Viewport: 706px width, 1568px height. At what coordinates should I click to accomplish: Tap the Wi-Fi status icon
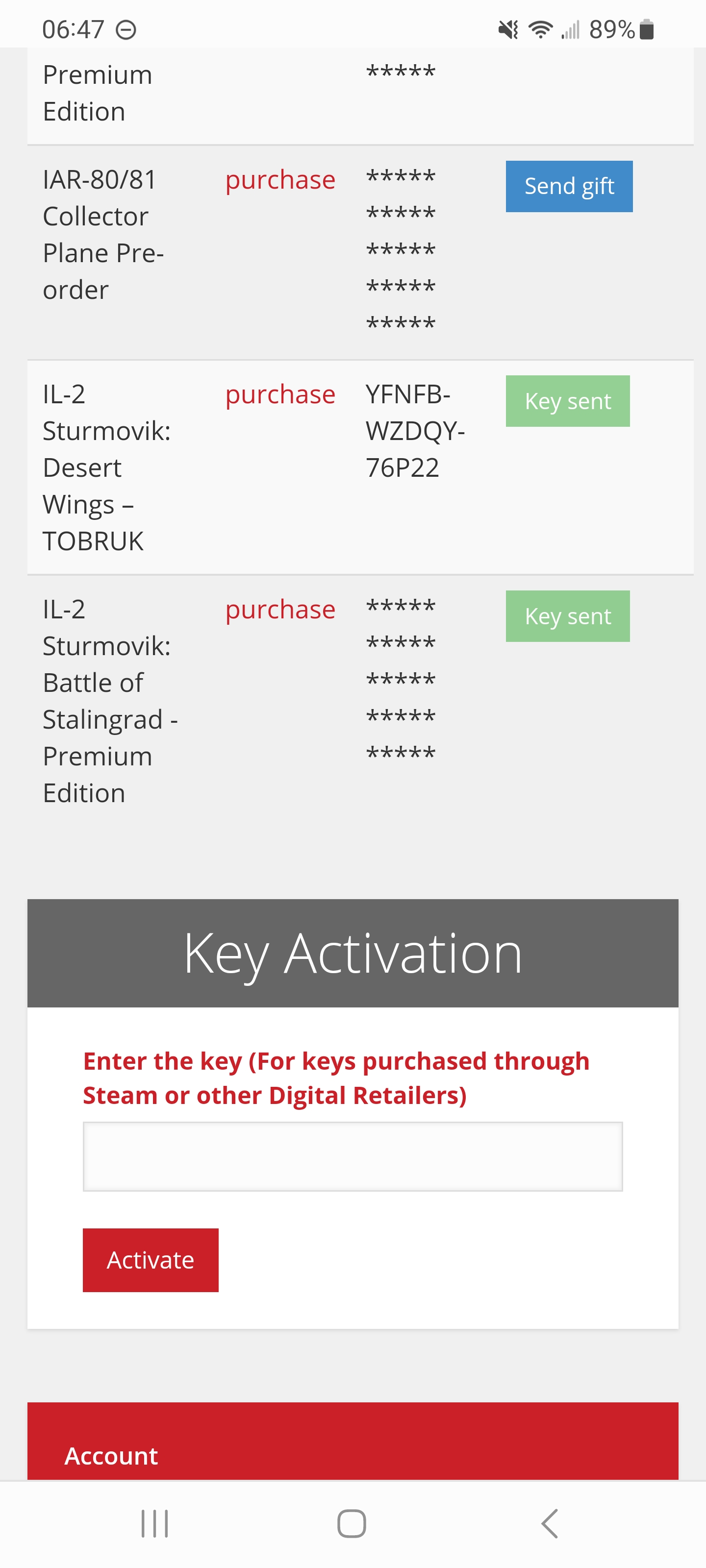tap(540, 29)
